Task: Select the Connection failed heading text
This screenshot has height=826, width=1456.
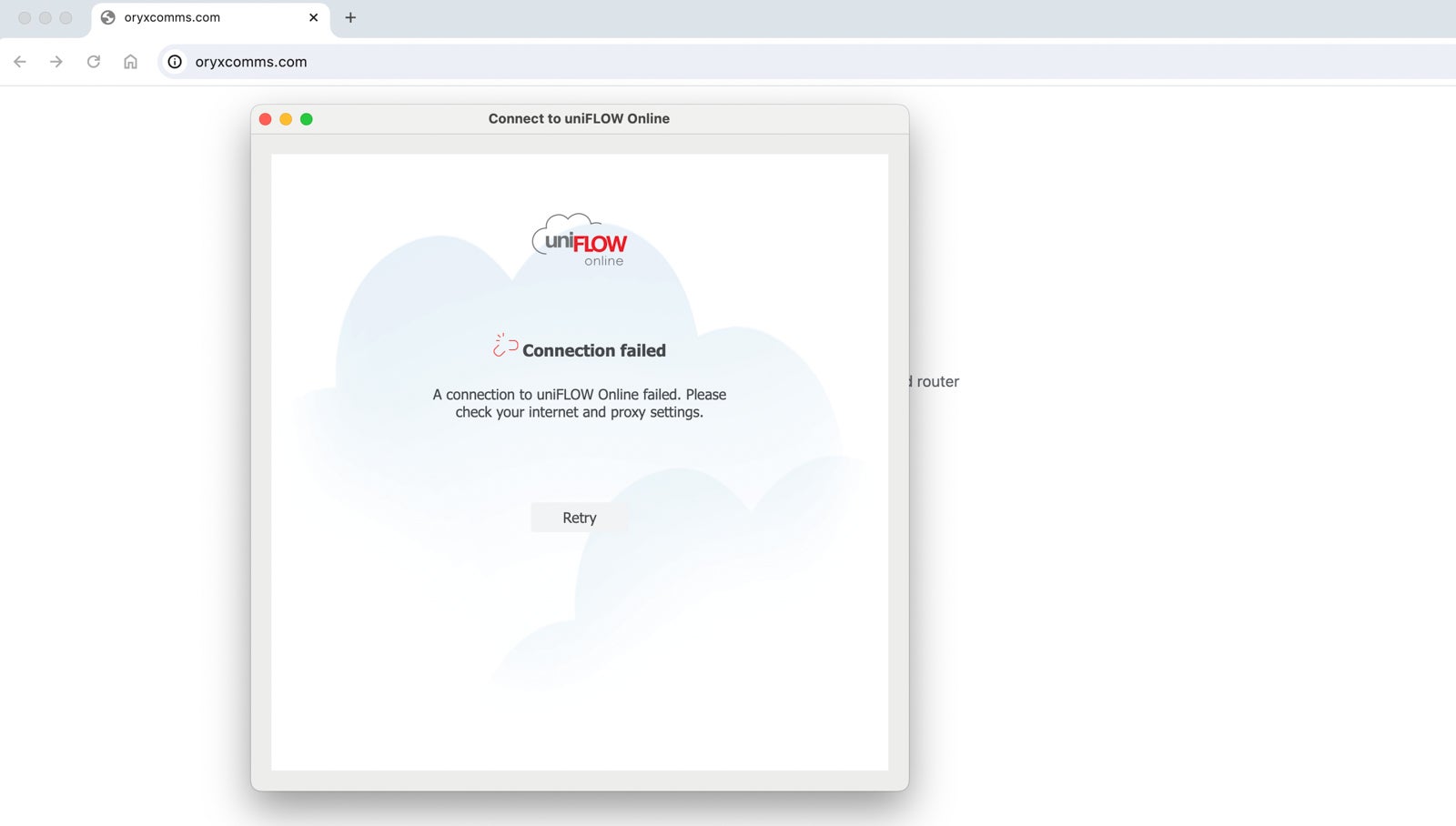Action: coord(594,350)
